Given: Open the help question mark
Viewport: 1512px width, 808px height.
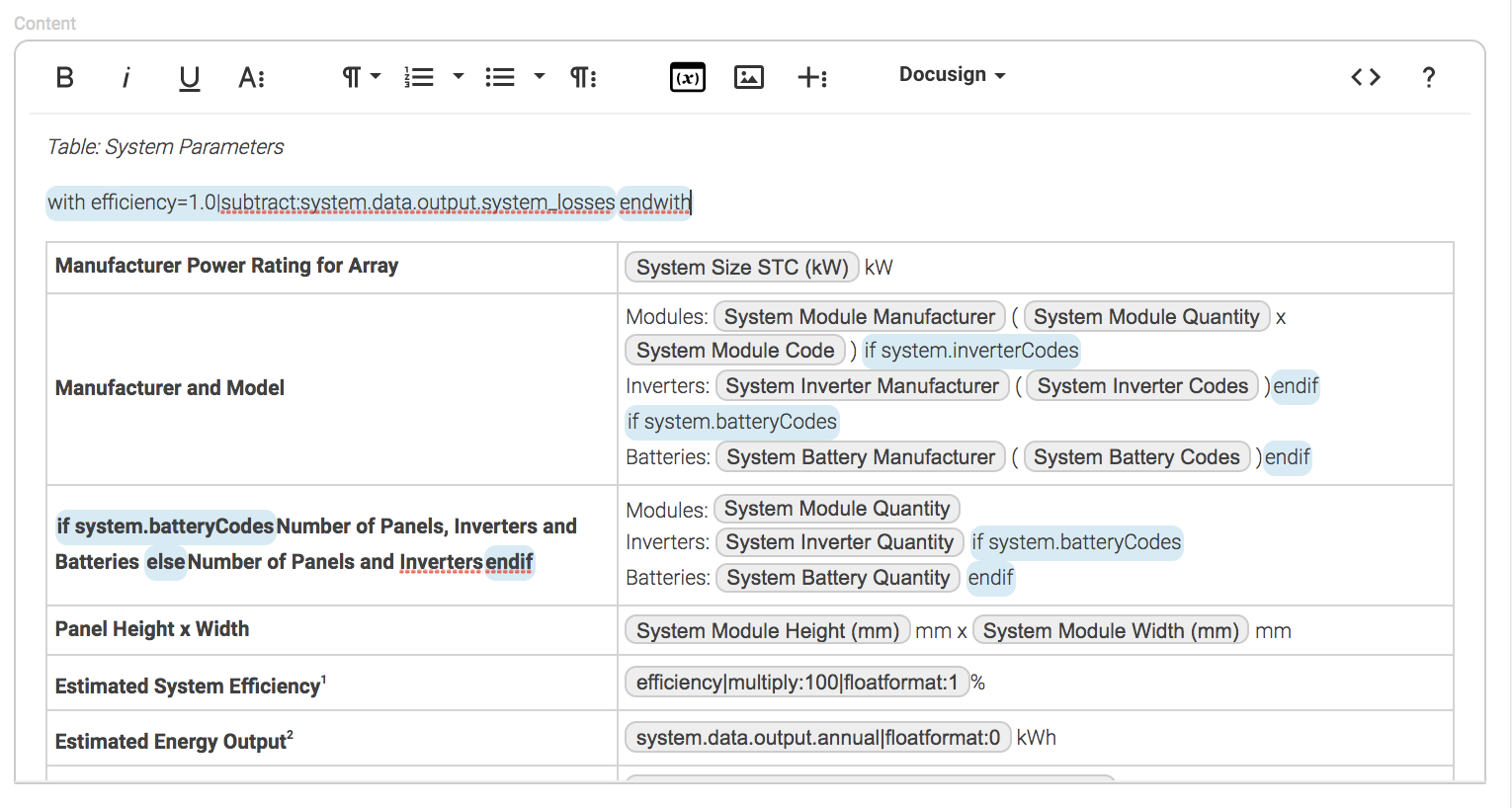Looking at the screenshot, I should click(1428, 77).
